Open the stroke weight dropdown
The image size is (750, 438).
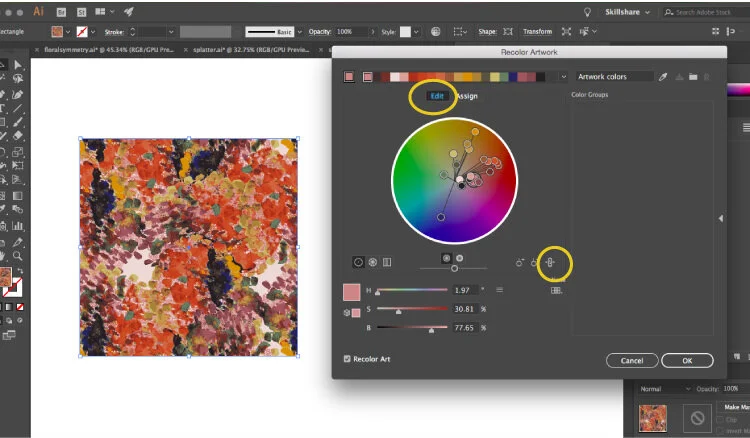(171, 32)
